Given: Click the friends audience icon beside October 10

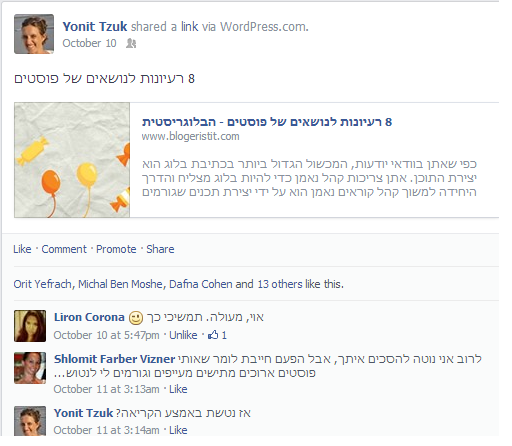Looking at the screenshot, I should click(x=131, y=43).
